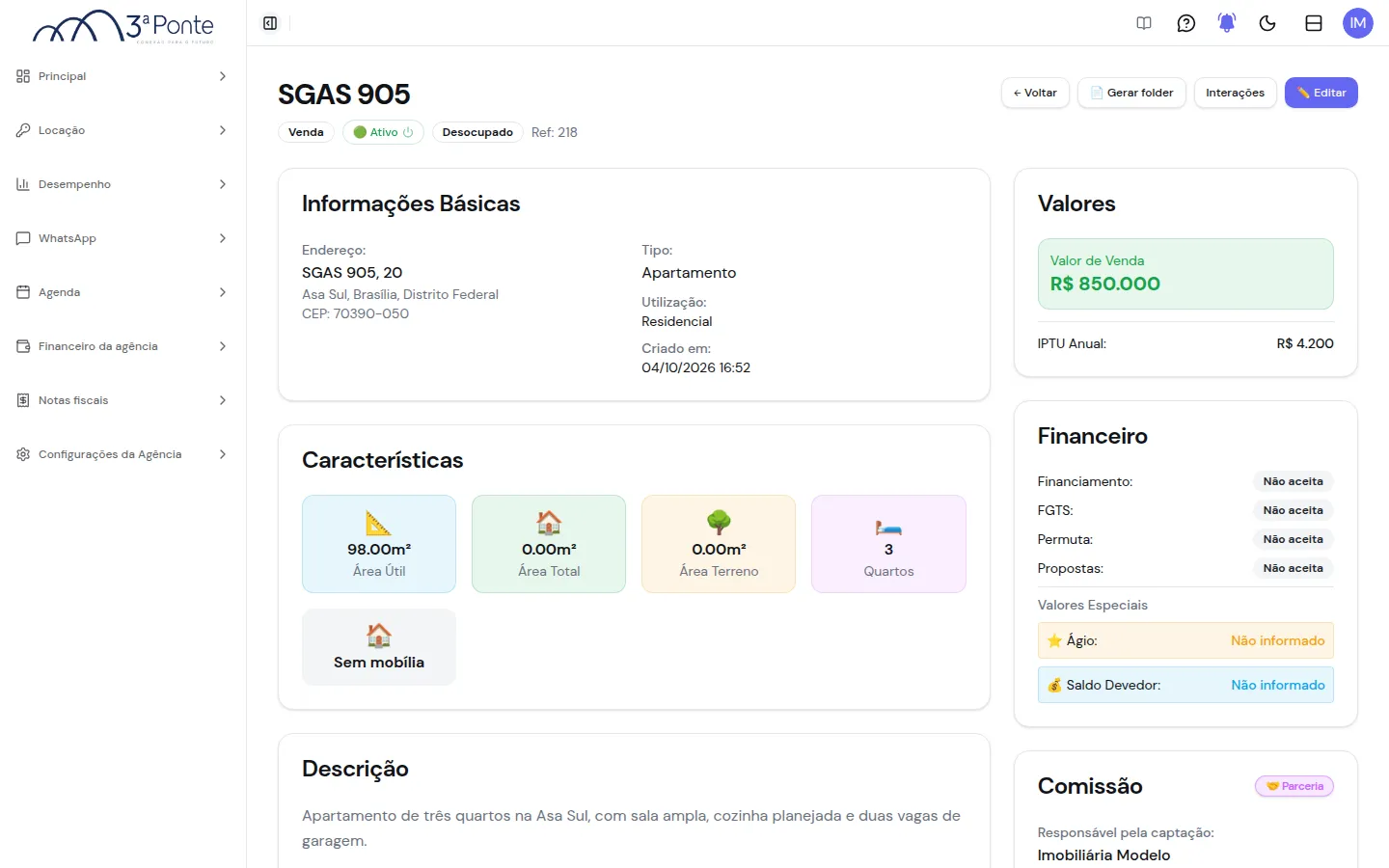This screenshot has width=1389, height=868.
Task: Click the Agenda calendar icon
Action: coord(23,292)
